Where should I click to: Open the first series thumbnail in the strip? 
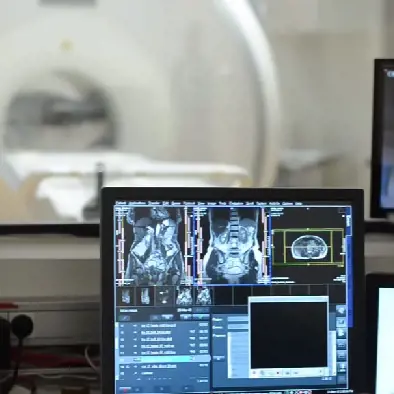pyautogui.click(x=126, y=296)
